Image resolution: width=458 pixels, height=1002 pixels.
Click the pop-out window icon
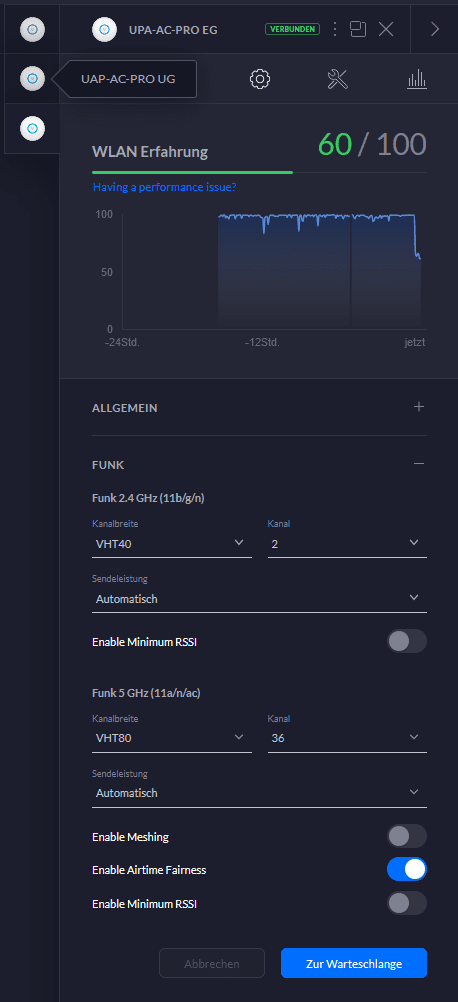358,29
